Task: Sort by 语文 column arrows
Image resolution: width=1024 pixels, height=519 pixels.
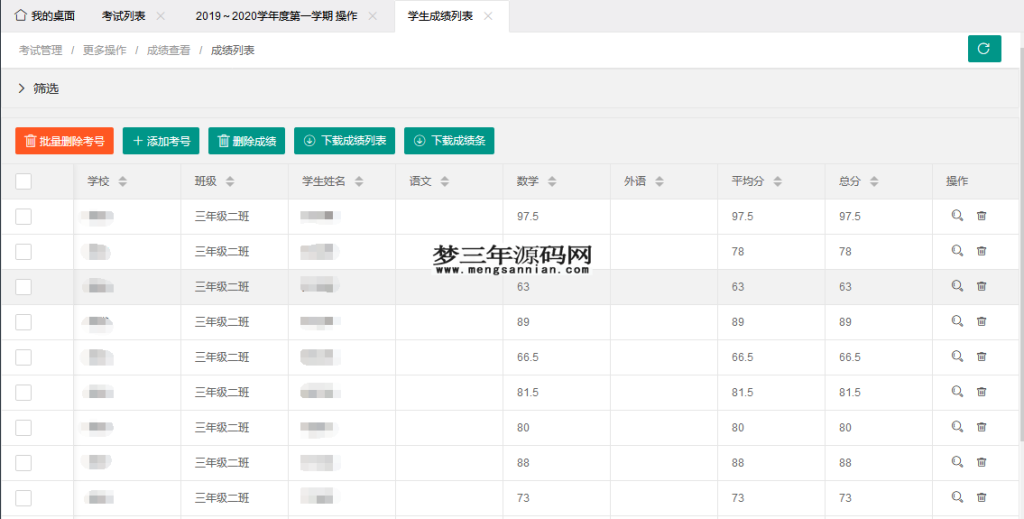Action: pos(445,181)
